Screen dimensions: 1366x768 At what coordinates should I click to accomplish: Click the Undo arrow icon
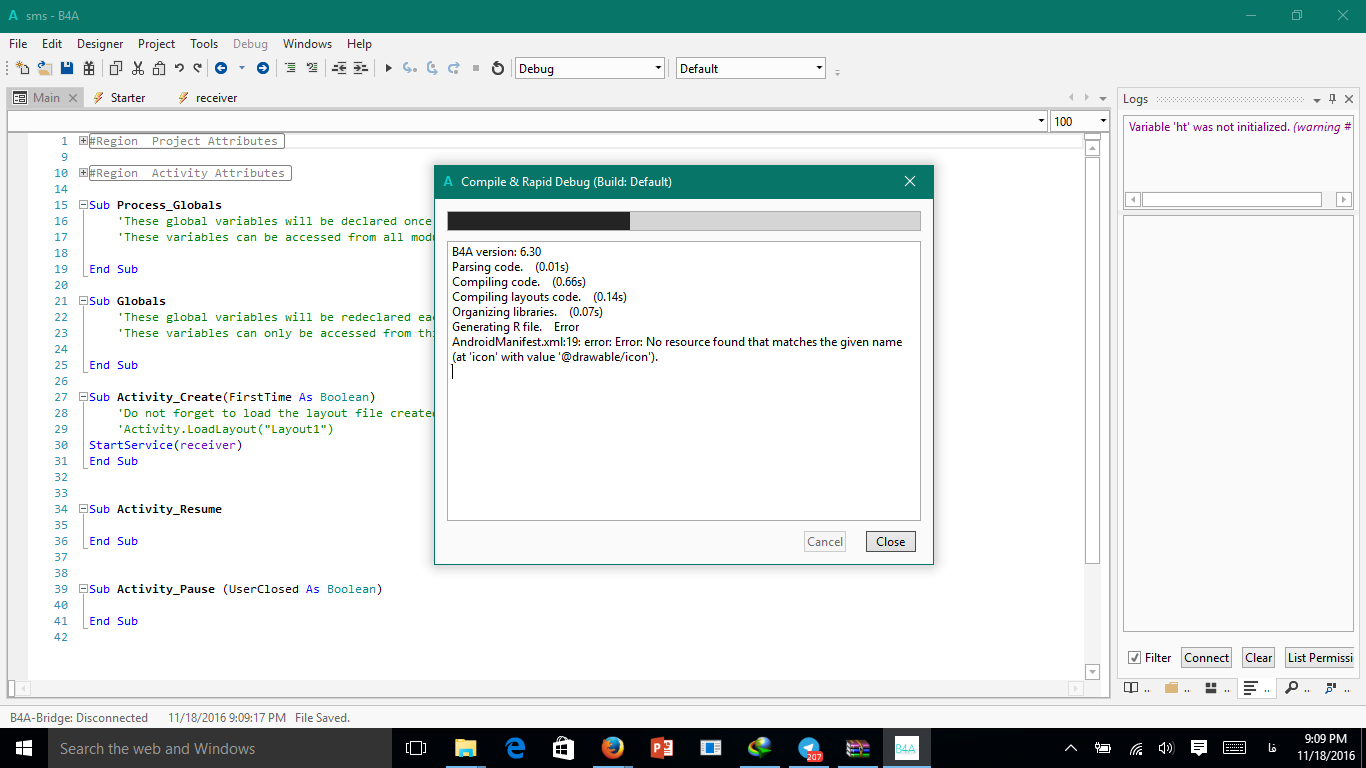[x=179, y=68]
